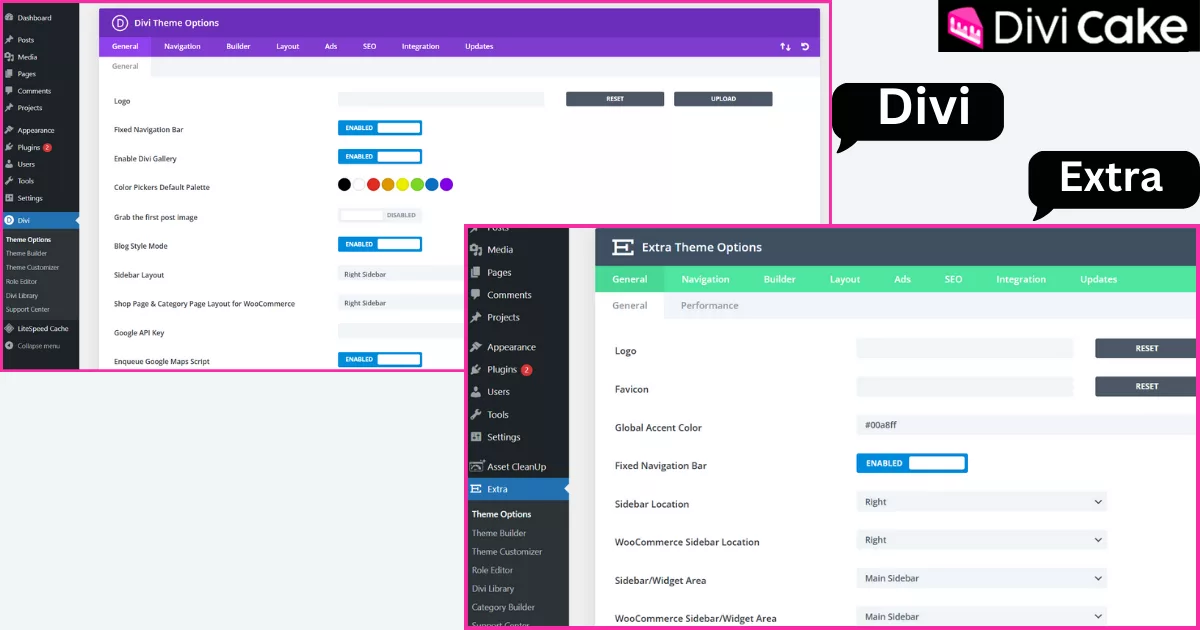
Task: Click the Users icon in the Divi screenshot sidebar
Action: tap(9, 164)
